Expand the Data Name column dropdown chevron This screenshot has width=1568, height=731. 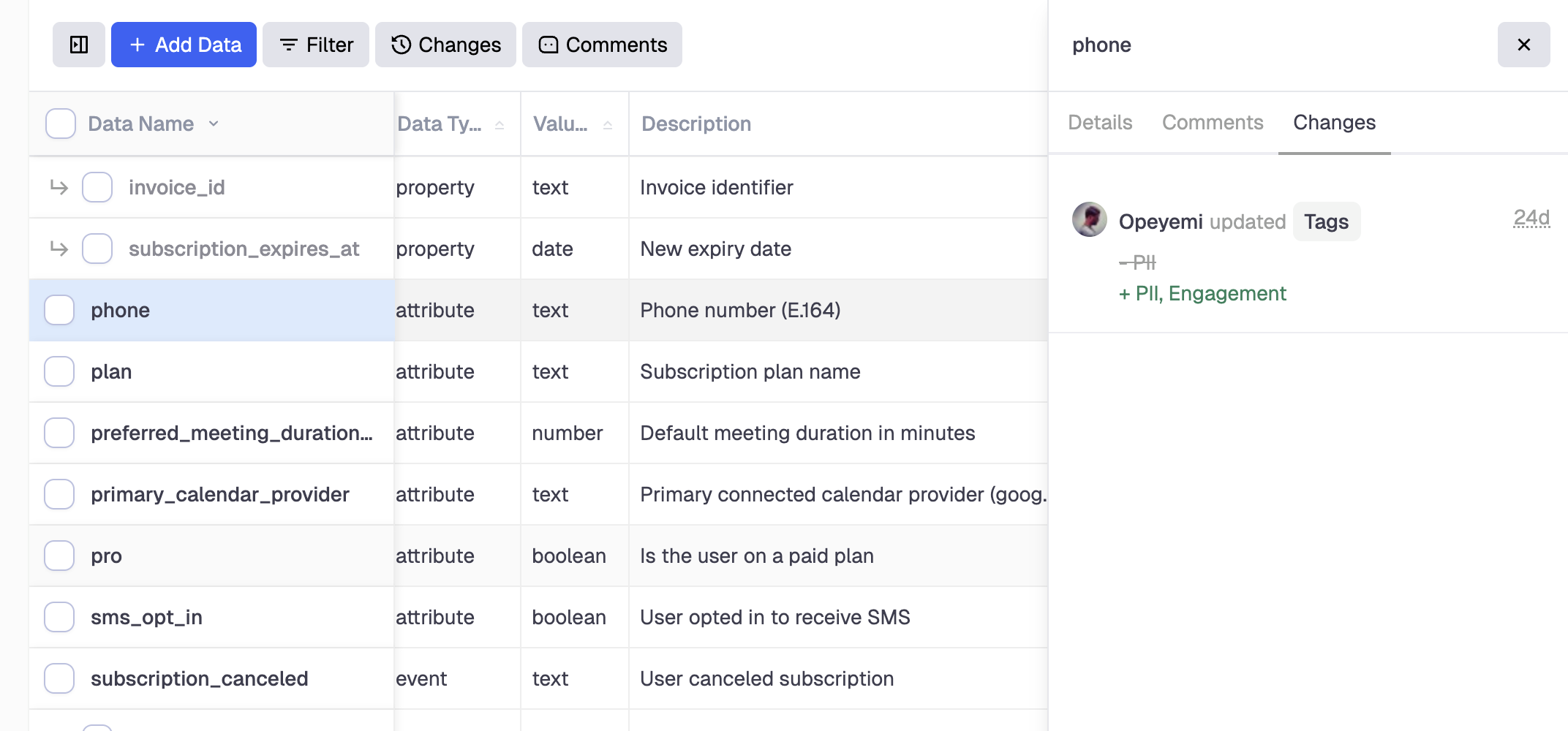(x=214, y=124)
